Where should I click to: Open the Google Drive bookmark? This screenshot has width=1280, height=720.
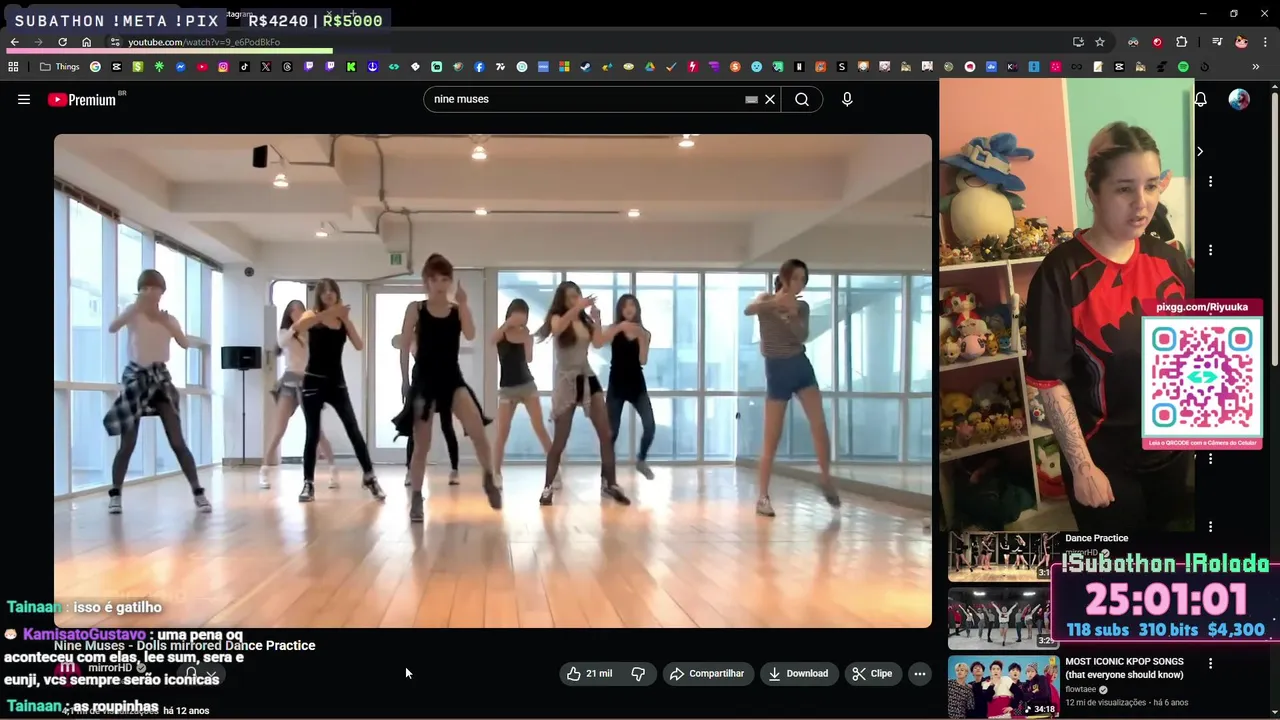coord(649,67)
